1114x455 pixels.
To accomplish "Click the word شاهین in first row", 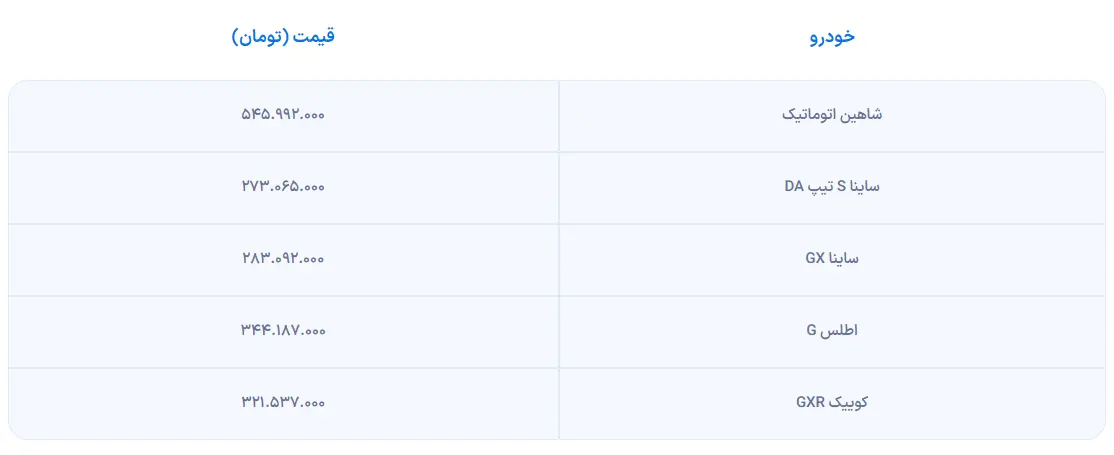I will point(862,115).
